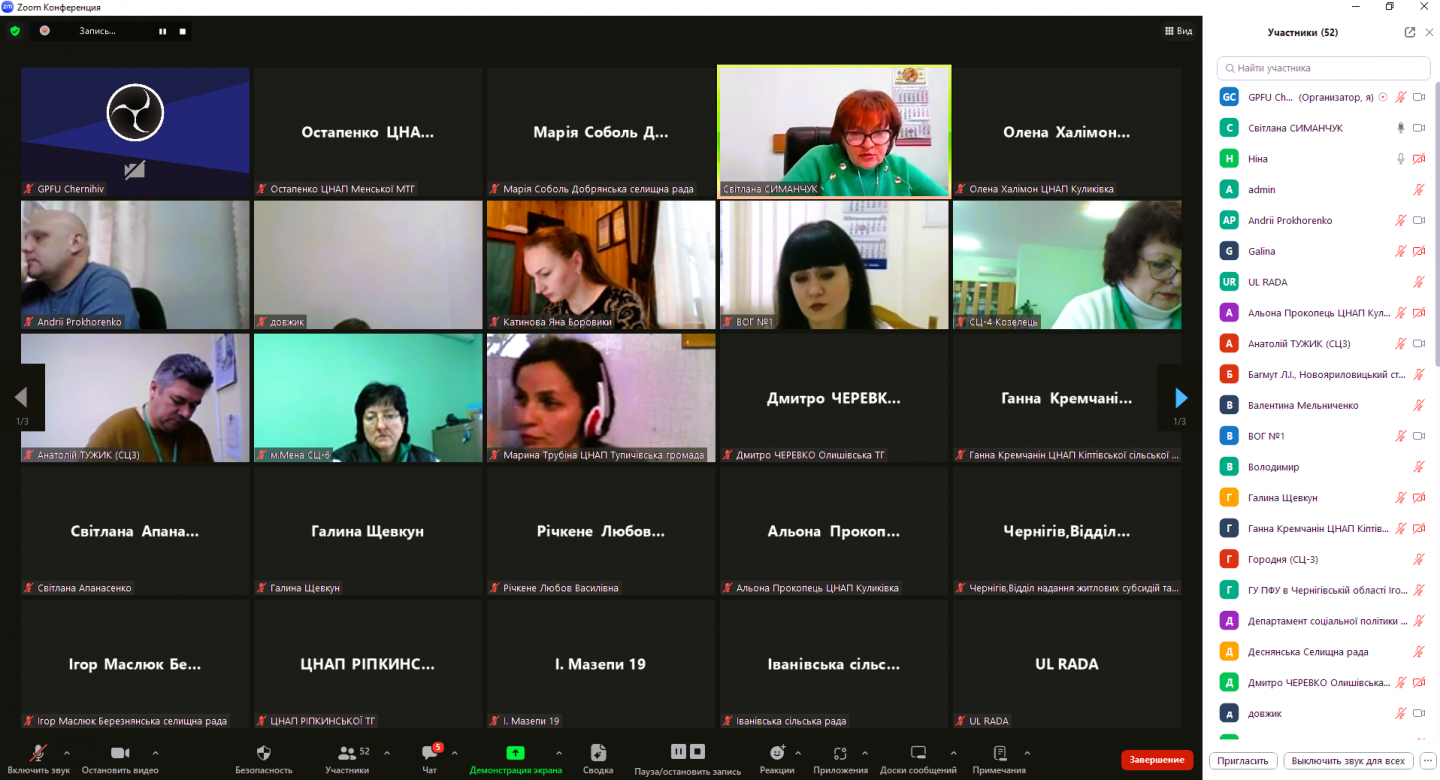This screenshot has width=1440, height=780.
Task: Click the Пригласить invite button
Action: pos(1244,761)
